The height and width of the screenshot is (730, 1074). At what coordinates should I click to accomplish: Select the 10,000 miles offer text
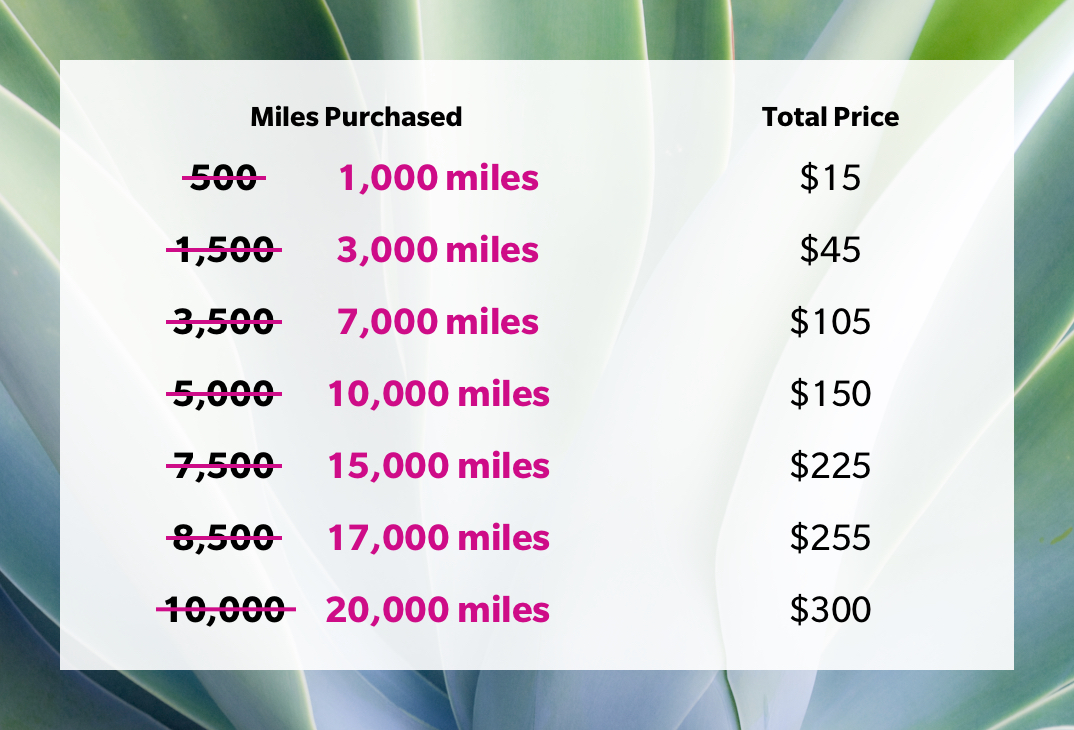click(x=438, y=394)
